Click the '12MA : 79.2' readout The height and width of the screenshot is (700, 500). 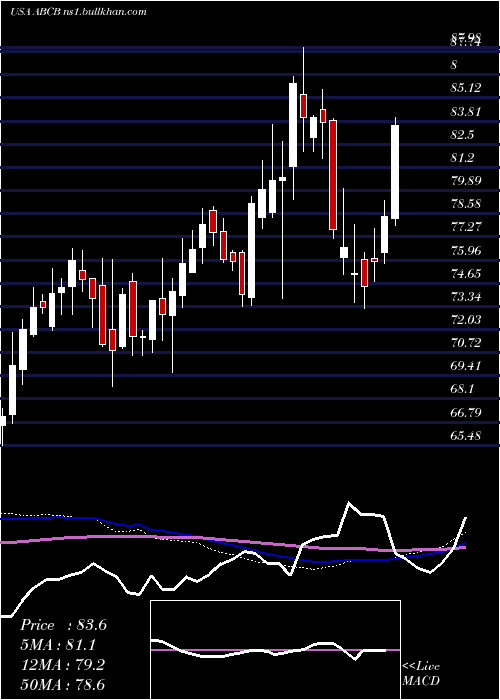click(x=62, y=665)
